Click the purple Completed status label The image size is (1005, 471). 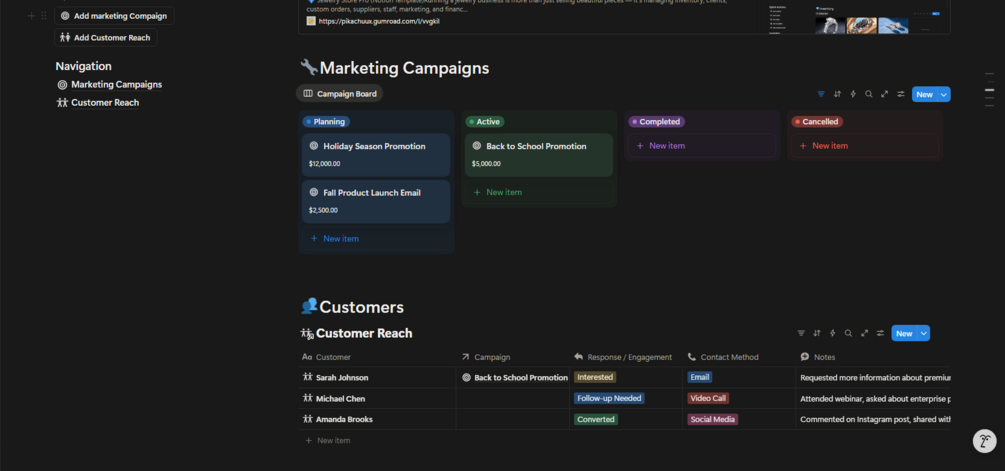pyautogui.click(x=659, y=122)
